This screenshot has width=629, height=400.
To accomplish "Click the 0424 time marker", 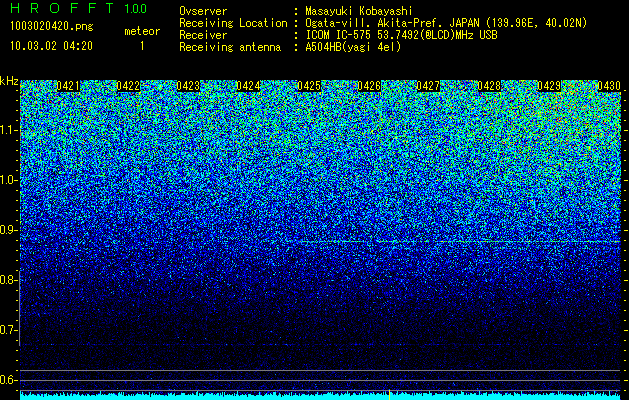I will 248,86.
